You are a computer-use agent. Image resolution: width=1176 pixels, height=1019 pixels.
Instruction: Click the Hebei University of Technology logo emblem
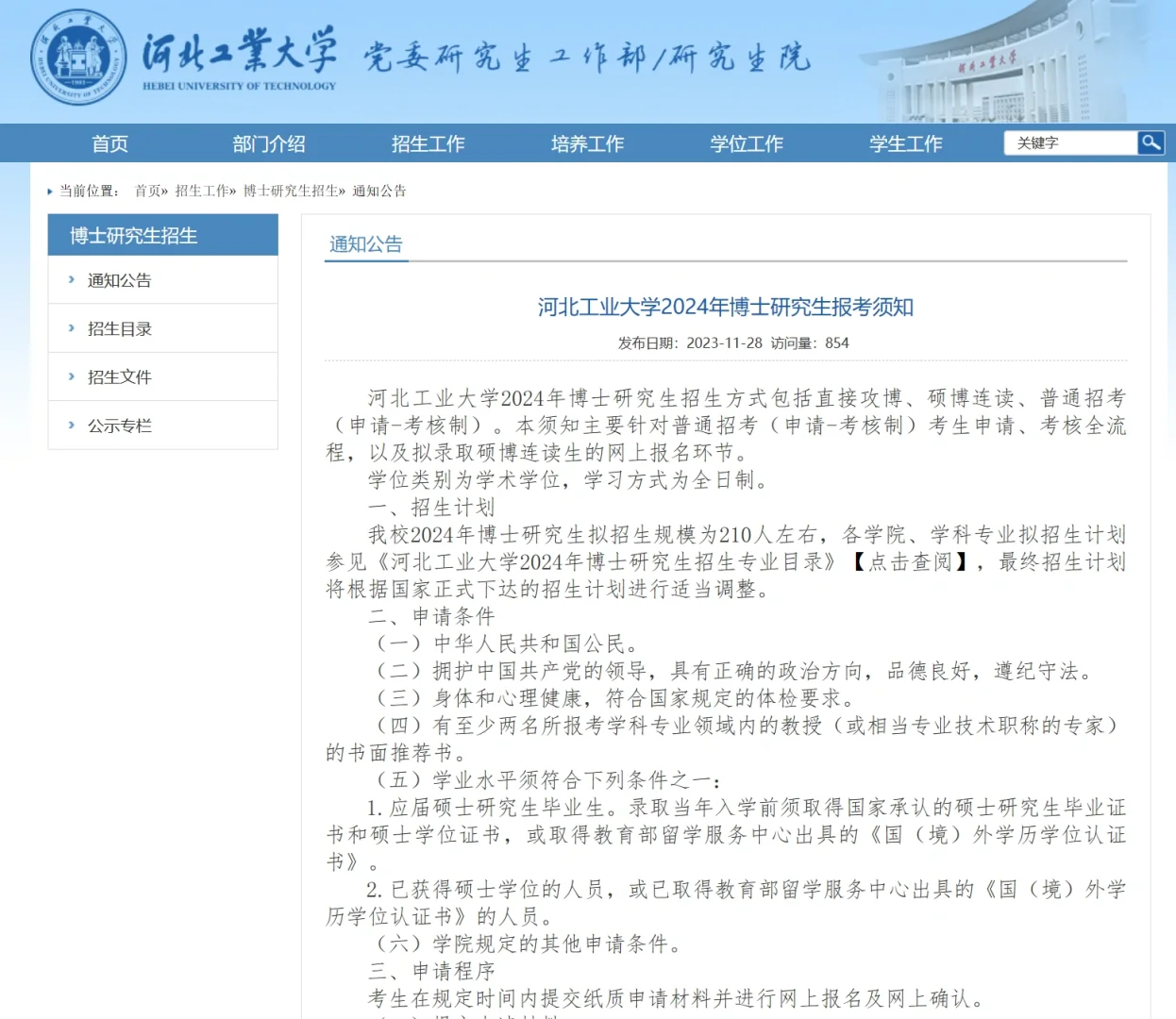78,58
